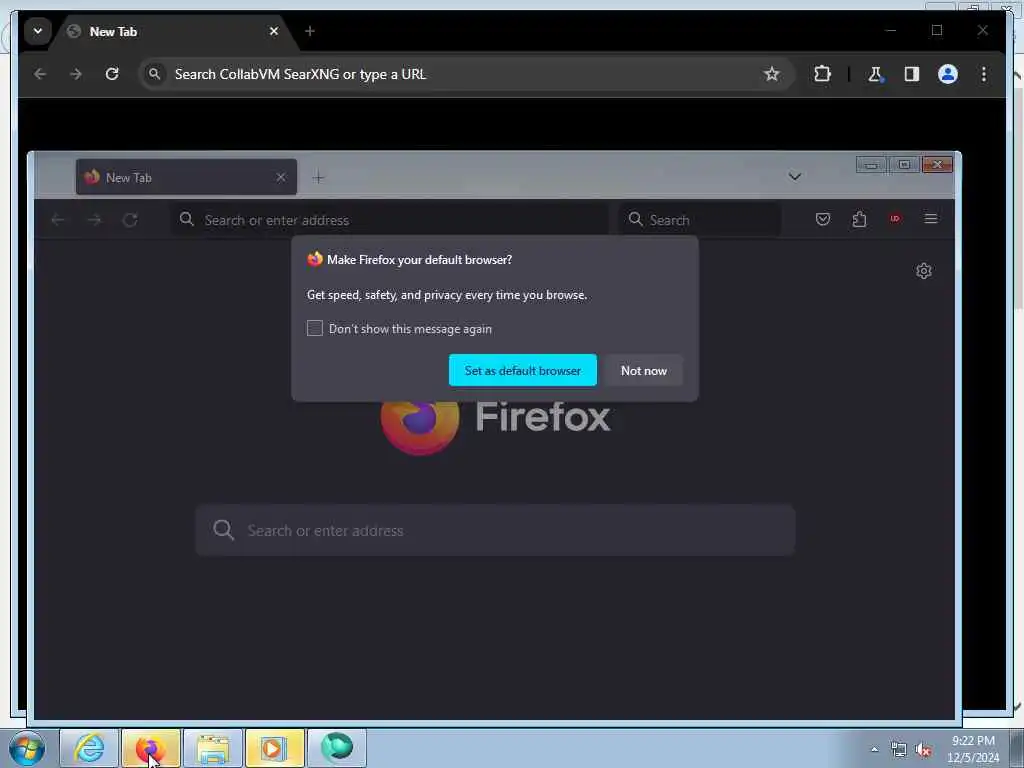Viewport: 1024px width, 768px height.
Task: Open Chrome's extensions puzzle icon
Action: point(822,74)
